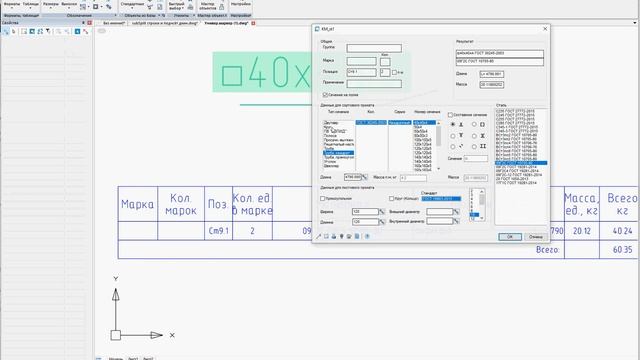Viewport: 640px width, 360px height.
Task: Click the red last icon in Свойства toolbar
Action: 86,31
